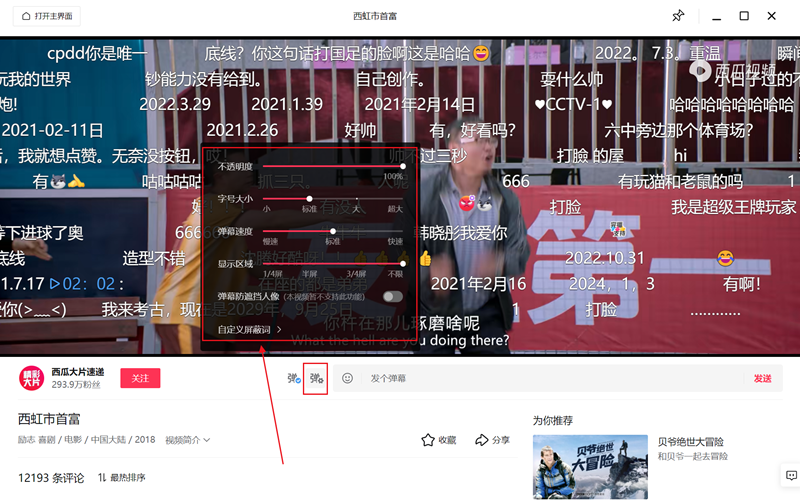Screen dimensions: 800x501
Task: Open the 贝爷绝世大冒险 recommended thumbnail
Action: pyautogui.click(x=590, y=467)
